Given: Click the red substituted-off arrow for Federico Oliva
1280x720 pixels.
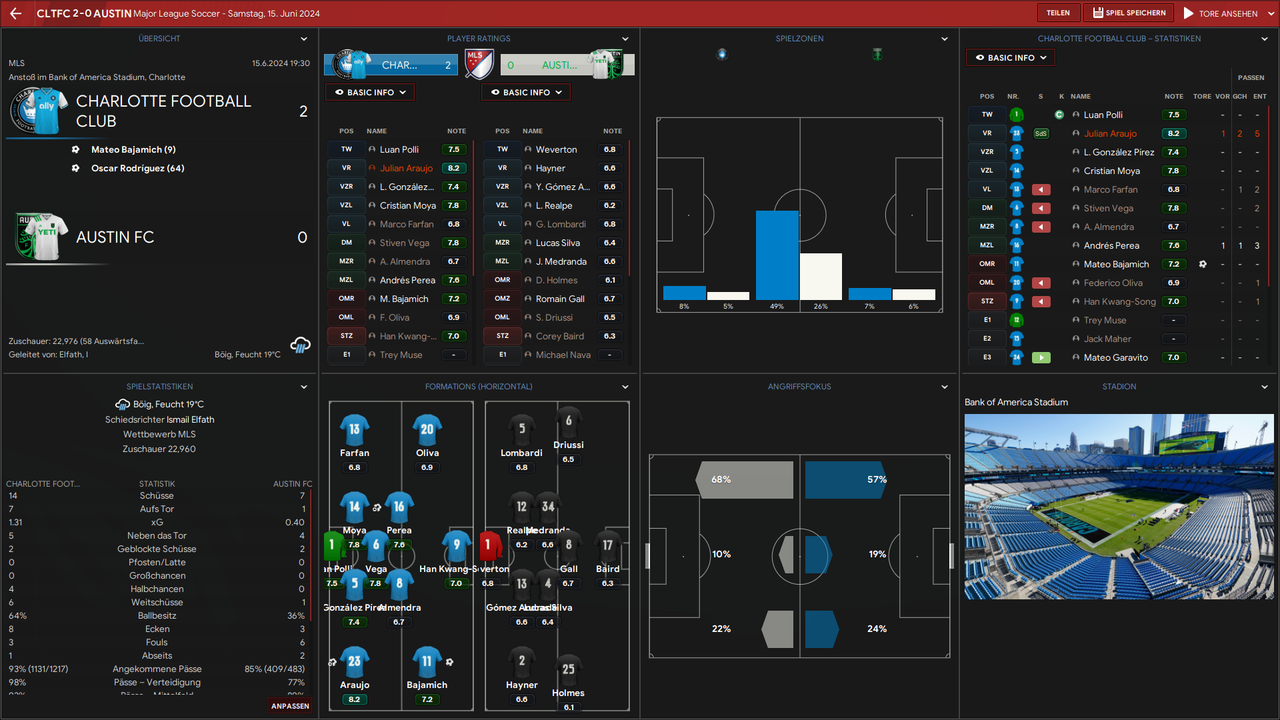Looking at the screenshot, I should point(1041,283).
